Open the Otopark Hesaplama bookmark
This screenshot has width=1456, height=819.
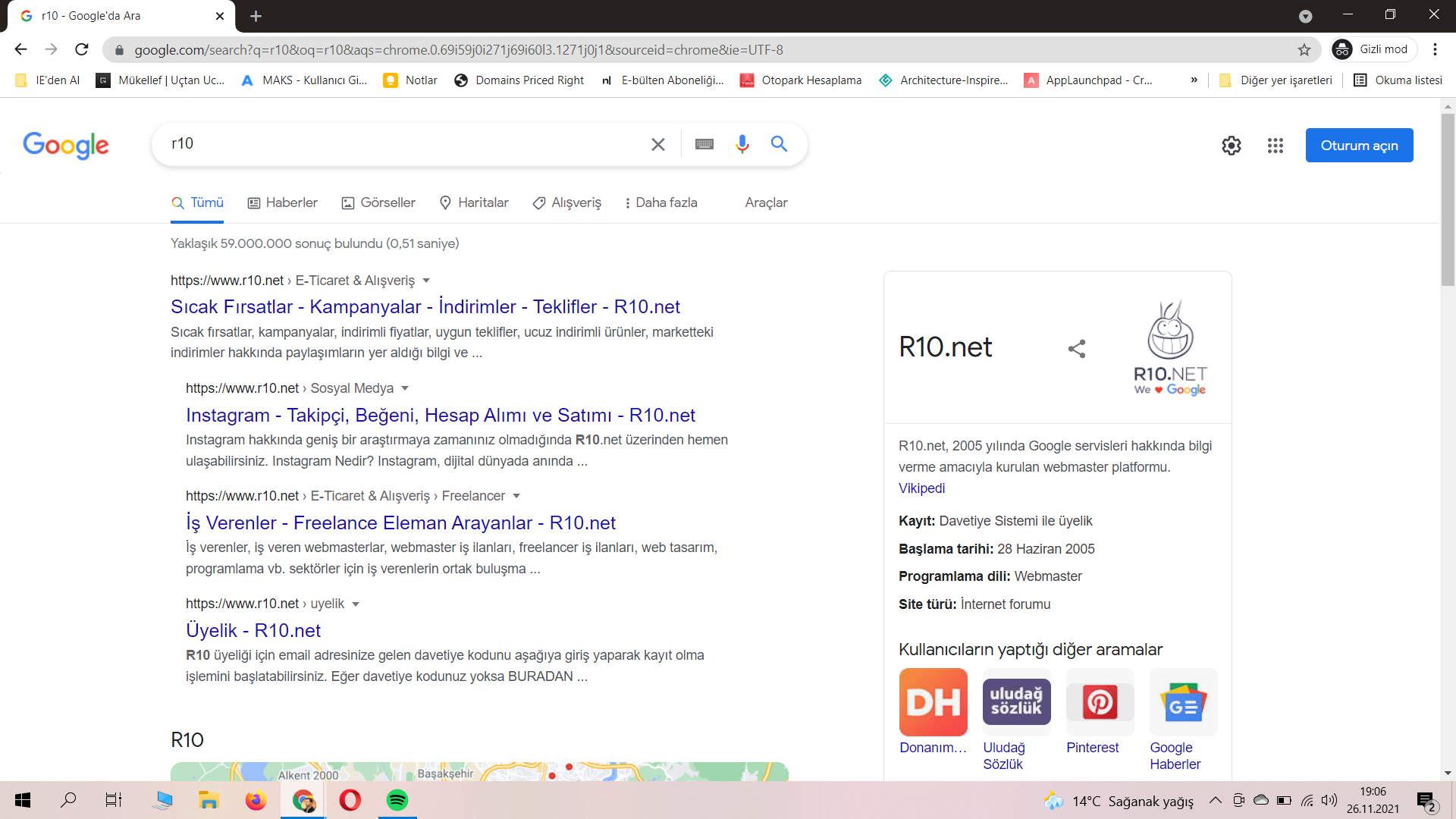[800, 80]
